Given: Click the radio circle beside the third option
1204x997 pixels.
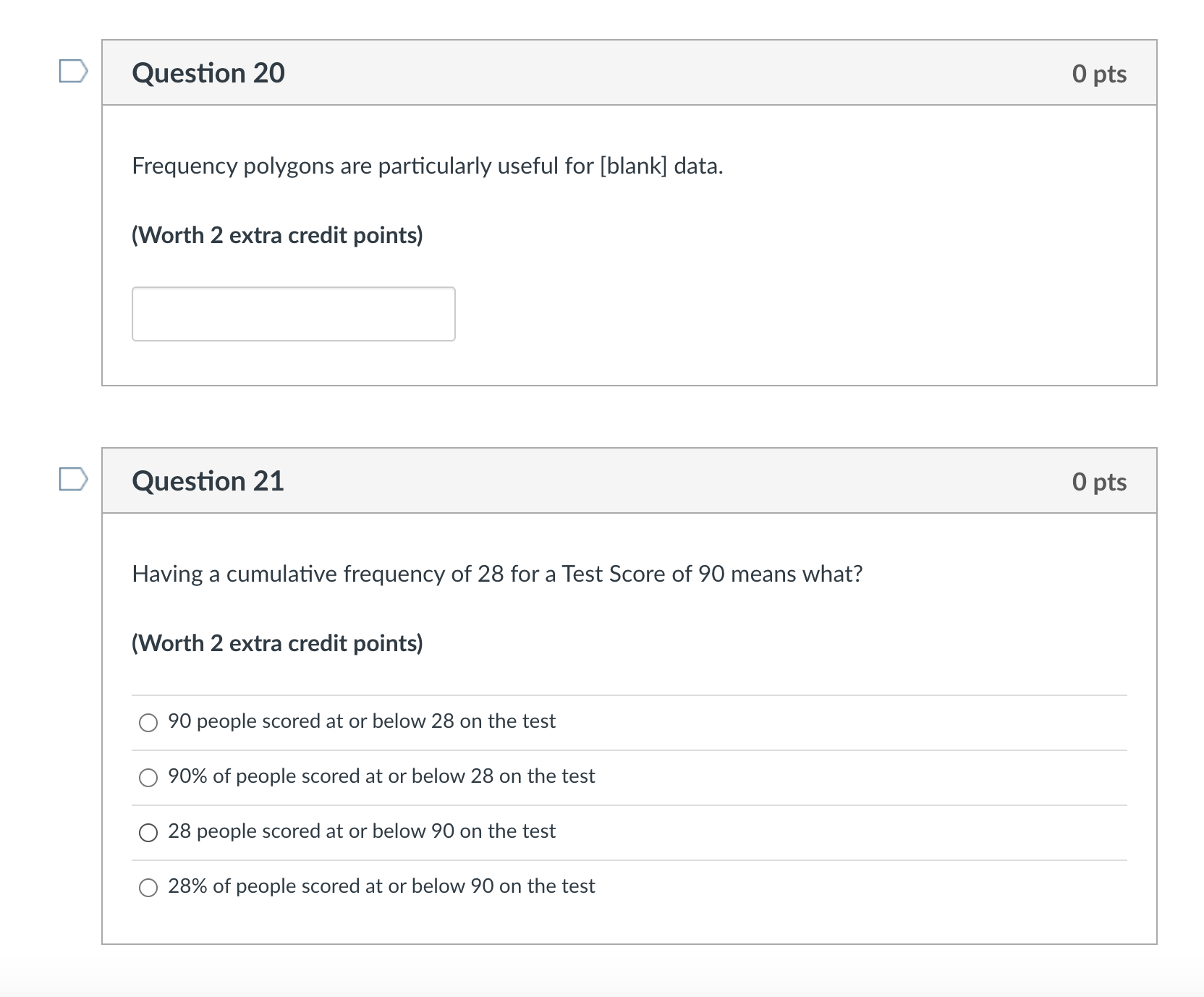Looking at the screenshot, I should pos(148,832).
